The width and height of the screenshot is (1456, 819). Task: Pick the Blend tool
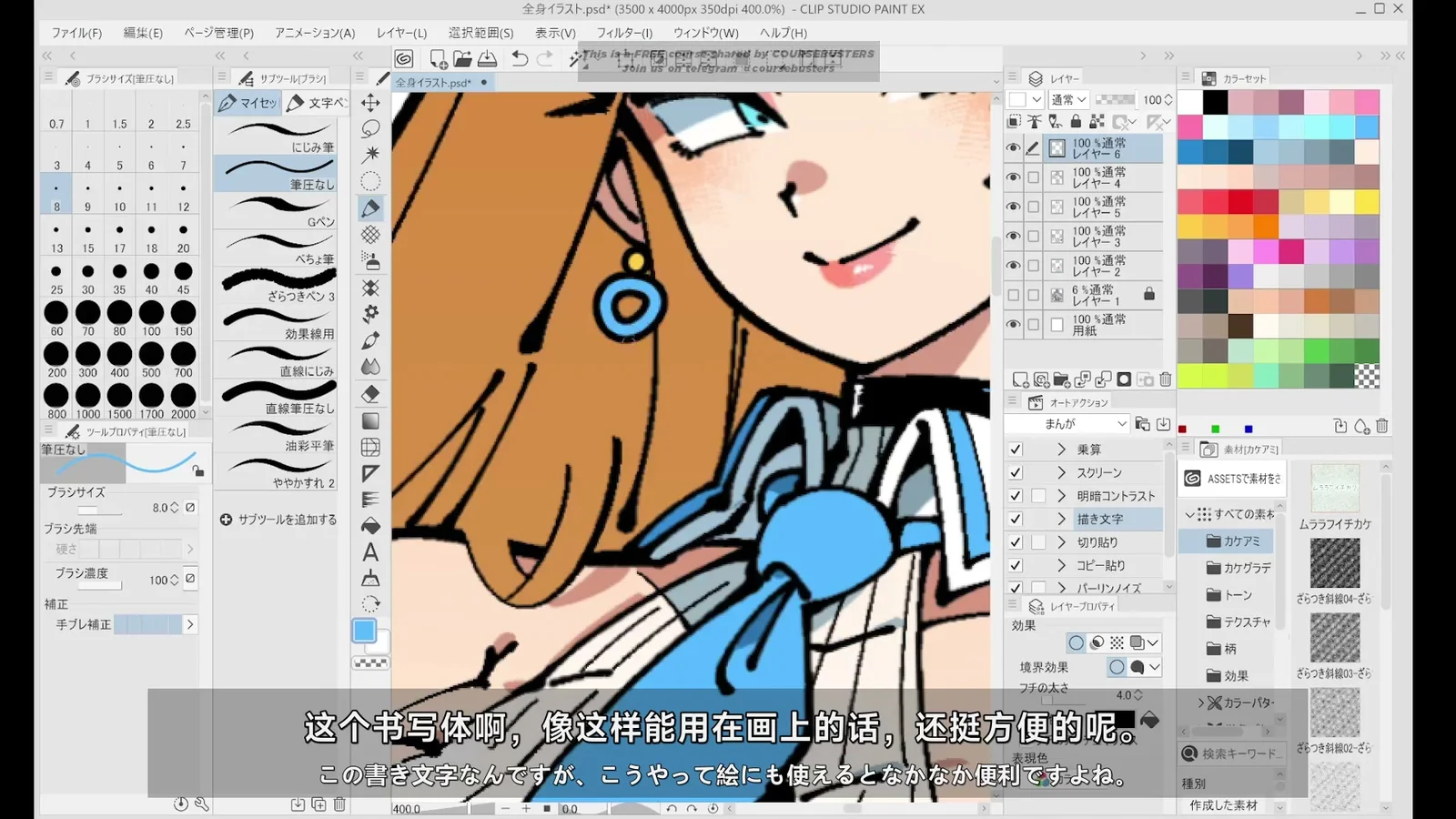click(370, 367)
